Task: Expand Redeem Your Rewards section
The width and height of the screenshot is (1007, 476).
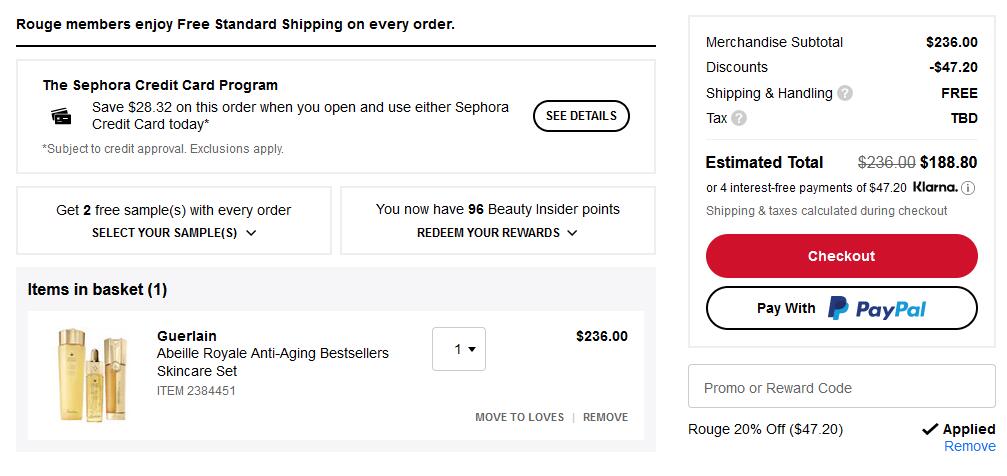Action: pos(497,233)
